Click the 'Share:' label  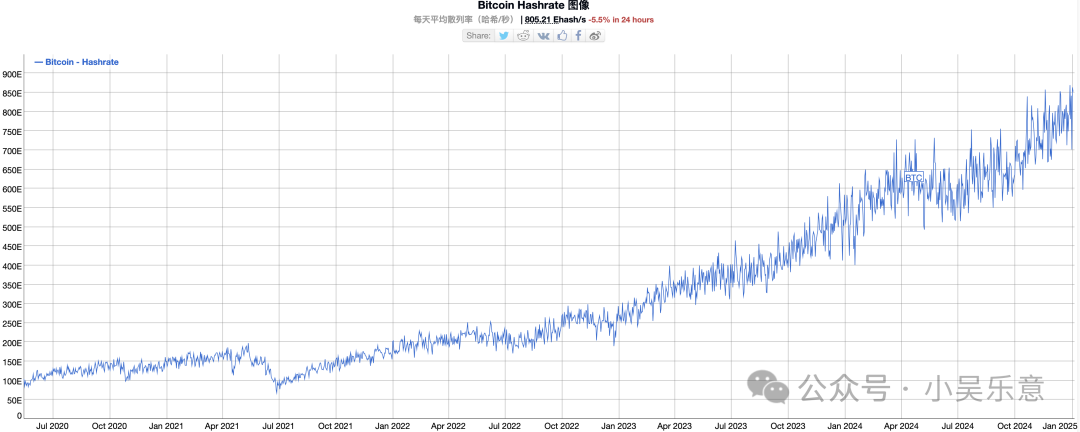point(479,35)
